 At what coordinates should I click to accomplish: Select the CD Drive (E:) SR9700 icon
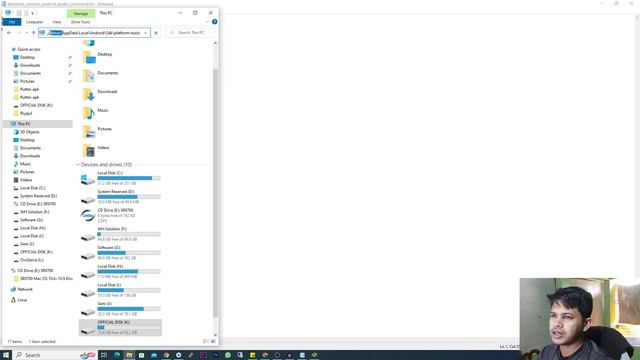88,215
